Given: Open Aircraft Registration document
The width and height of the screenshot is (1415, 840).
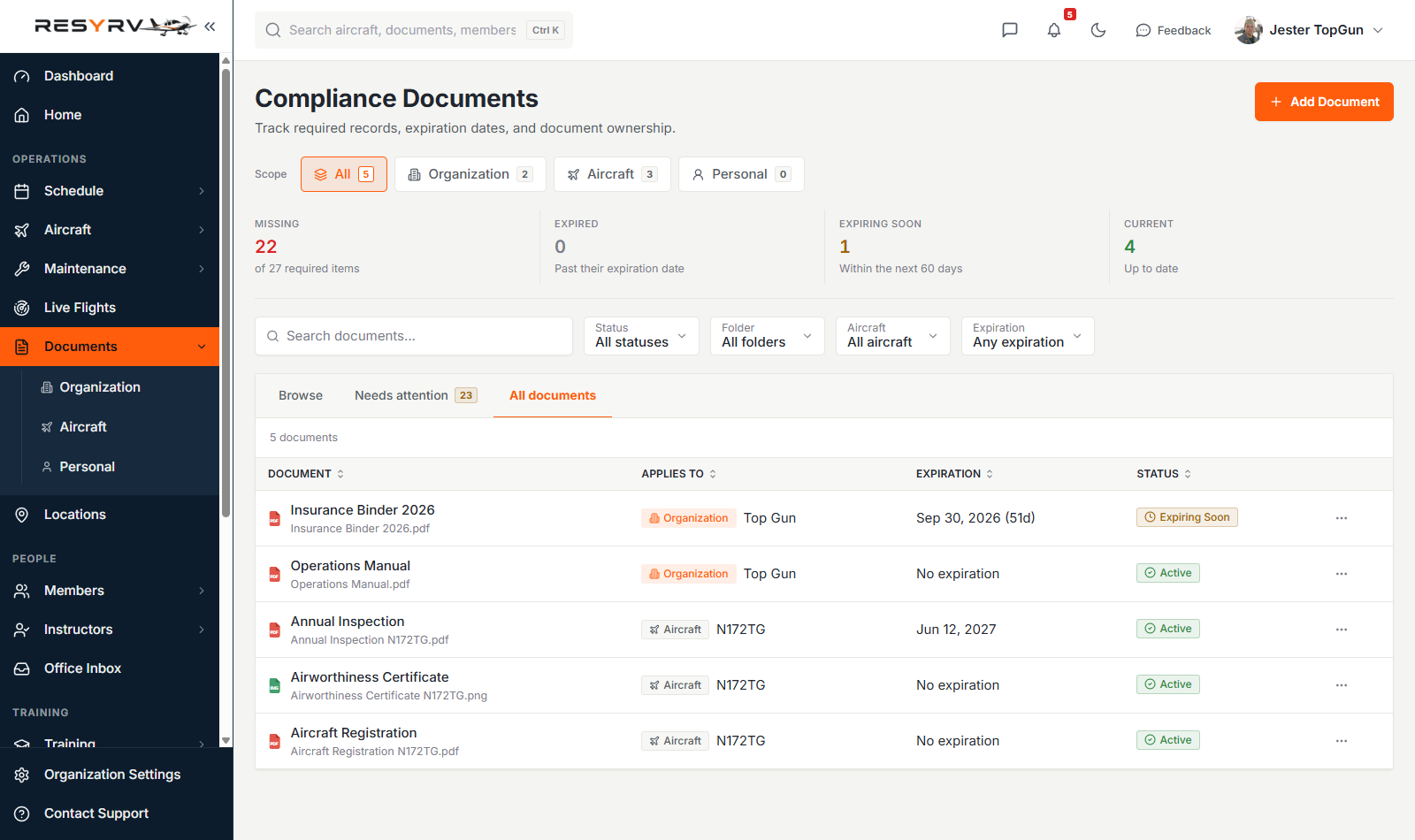Looking at the screenshot, I should [354, 733].
